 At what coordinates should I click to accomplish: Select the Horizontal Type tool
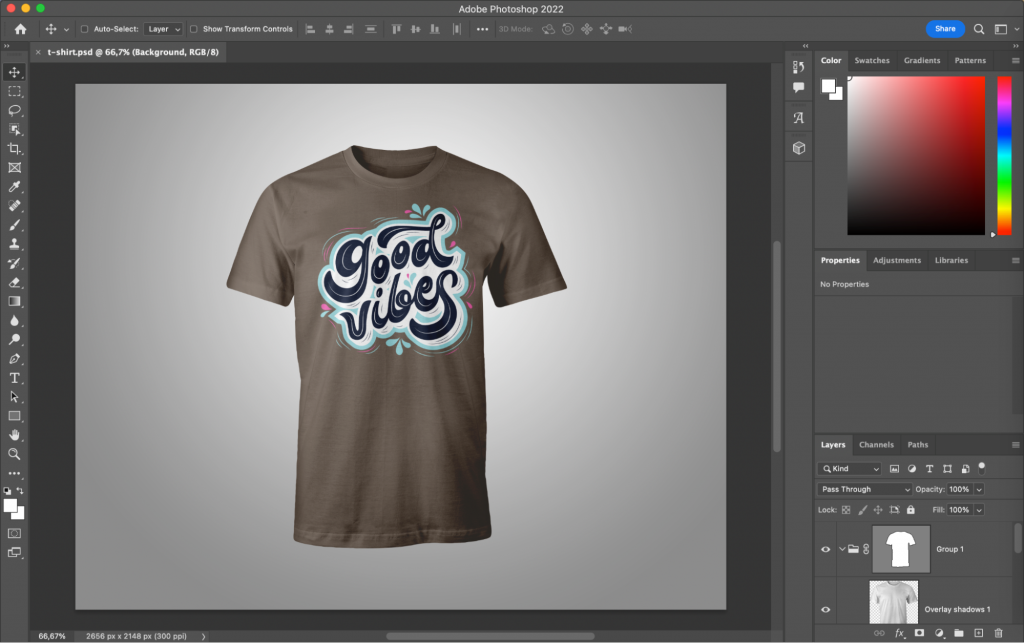coord(15,378)
